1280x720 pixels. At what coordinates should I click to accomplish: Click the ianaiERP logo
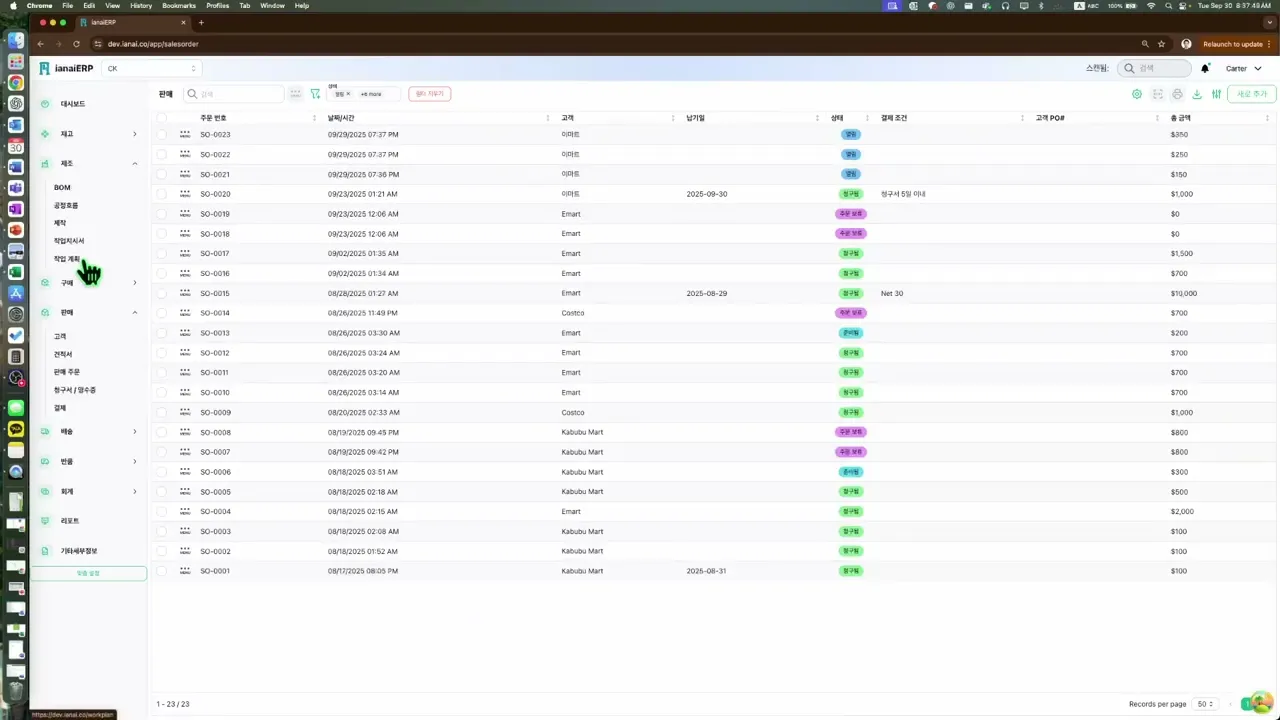point(66,68)
